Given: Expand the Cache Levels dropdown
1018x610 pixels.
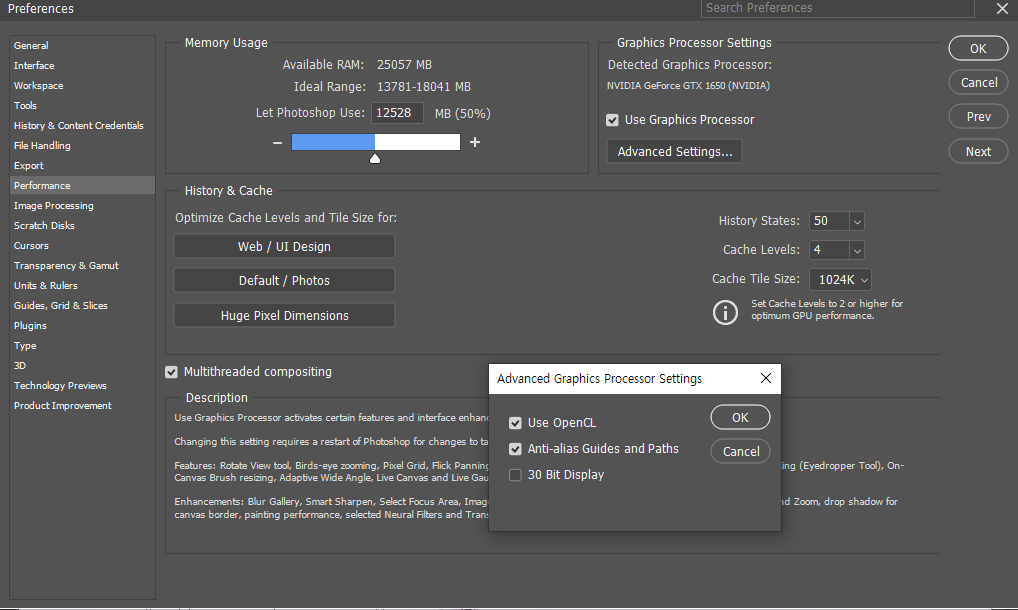Looking at the screenshot, I should 857,250.
